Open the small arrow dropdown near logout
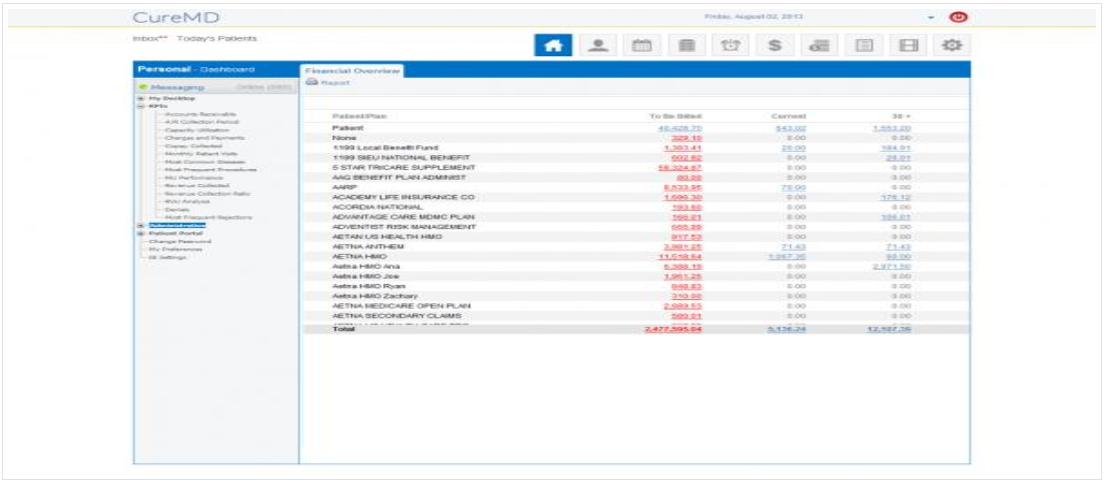Screen dimensions: 1107x483 coord(931,18)
